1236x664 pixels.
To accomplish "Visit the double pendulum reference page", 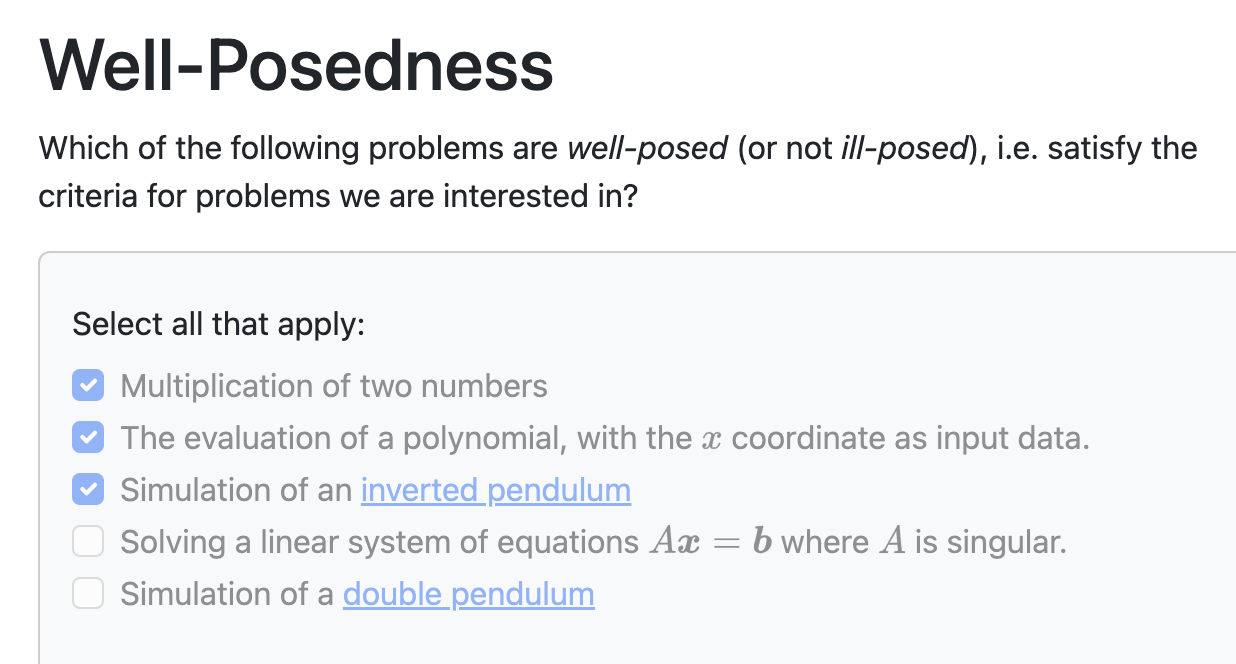I will pos(468,593).
